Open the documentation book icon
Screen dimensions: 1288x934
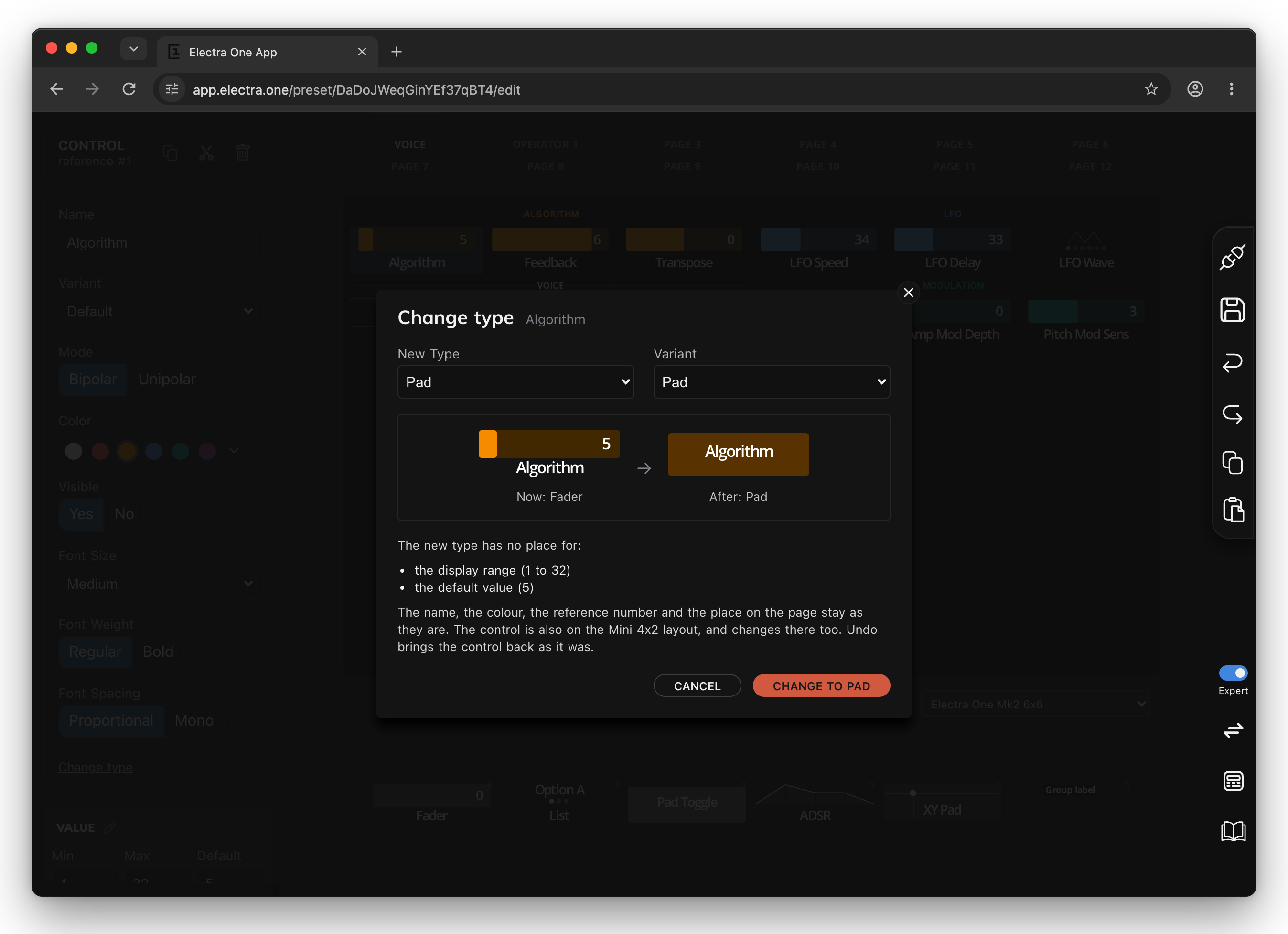click(1233, 831)
